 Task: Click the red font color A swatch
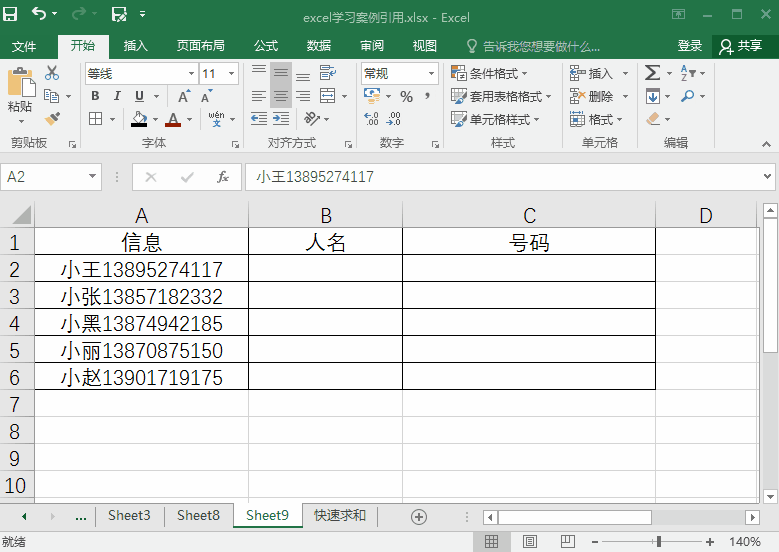click(173, 119)
